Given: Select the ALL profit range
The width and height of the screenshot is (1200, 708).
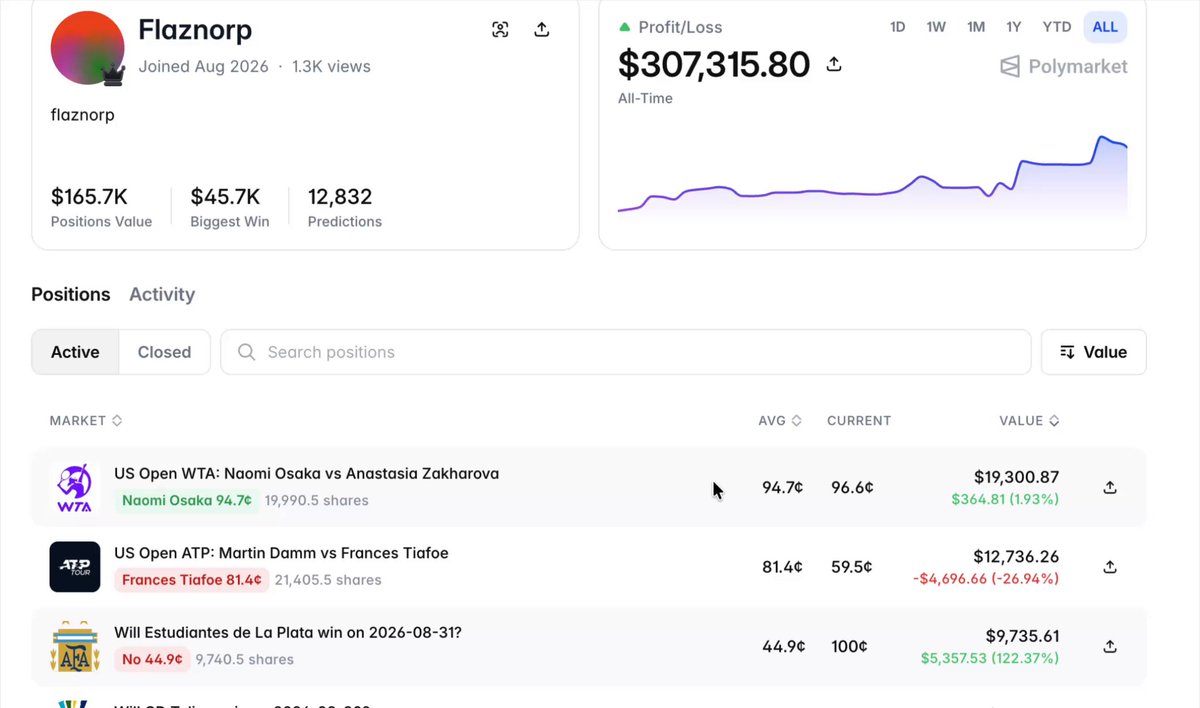Looking at the screenshot, I should click(1105, 27).
